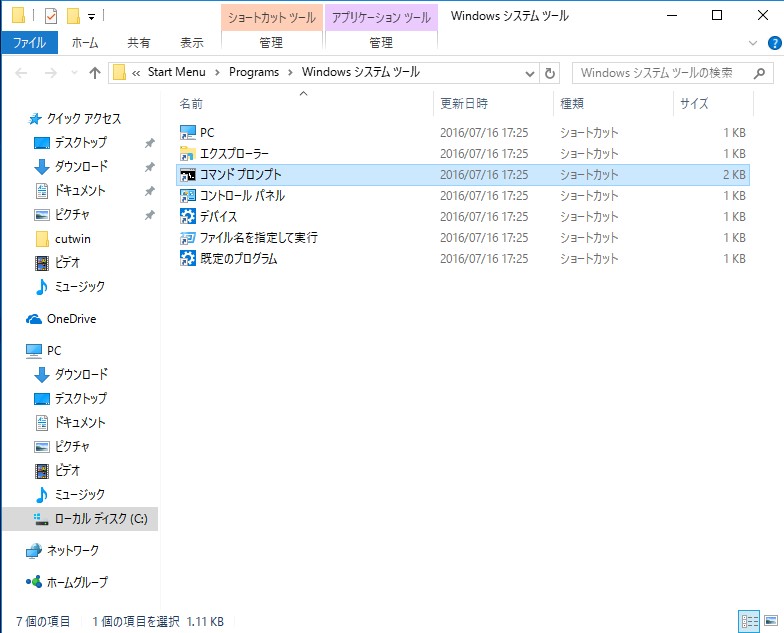Click breadcrumb arrow after Start Menu

point(217,72)
